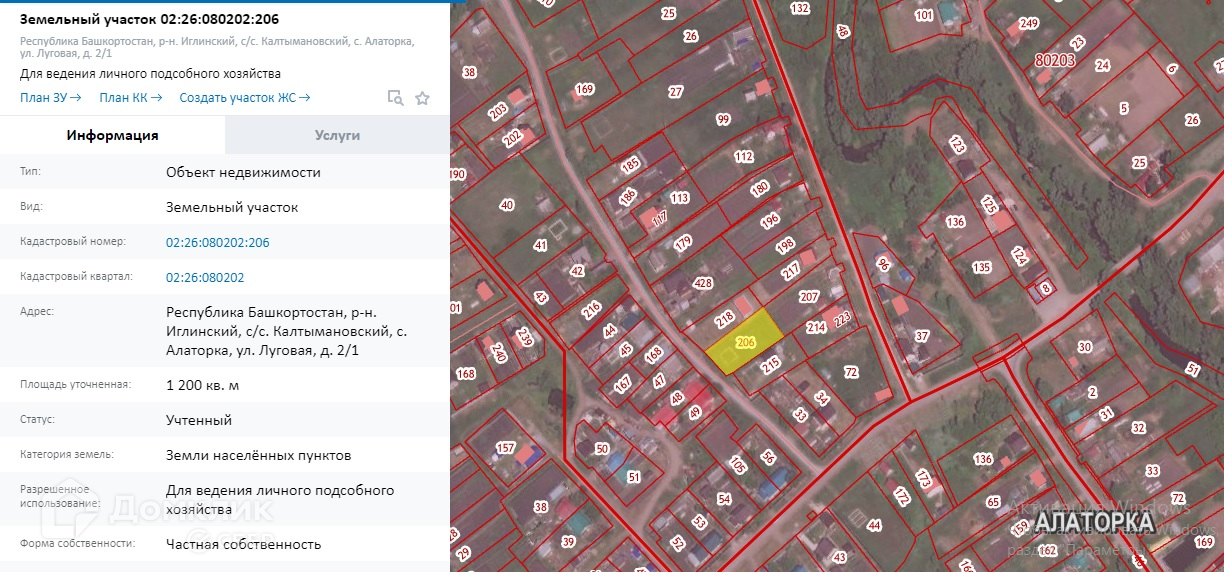The height and width of the screenshot is (572, 1224).
Task: Click parcel label 113 on map
Action: (680, 198)
